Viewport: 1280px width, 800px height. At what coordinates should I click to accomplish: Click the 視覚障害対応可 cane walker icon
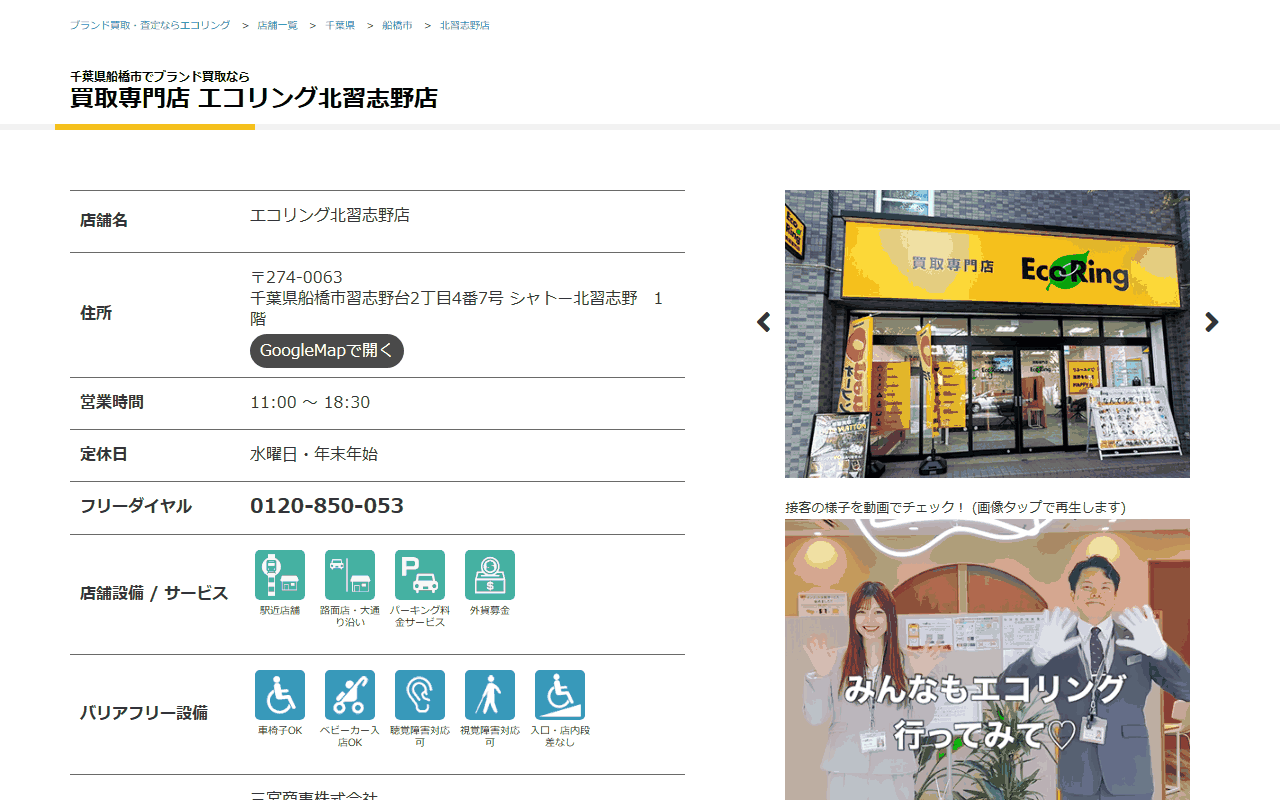[490, 695]
